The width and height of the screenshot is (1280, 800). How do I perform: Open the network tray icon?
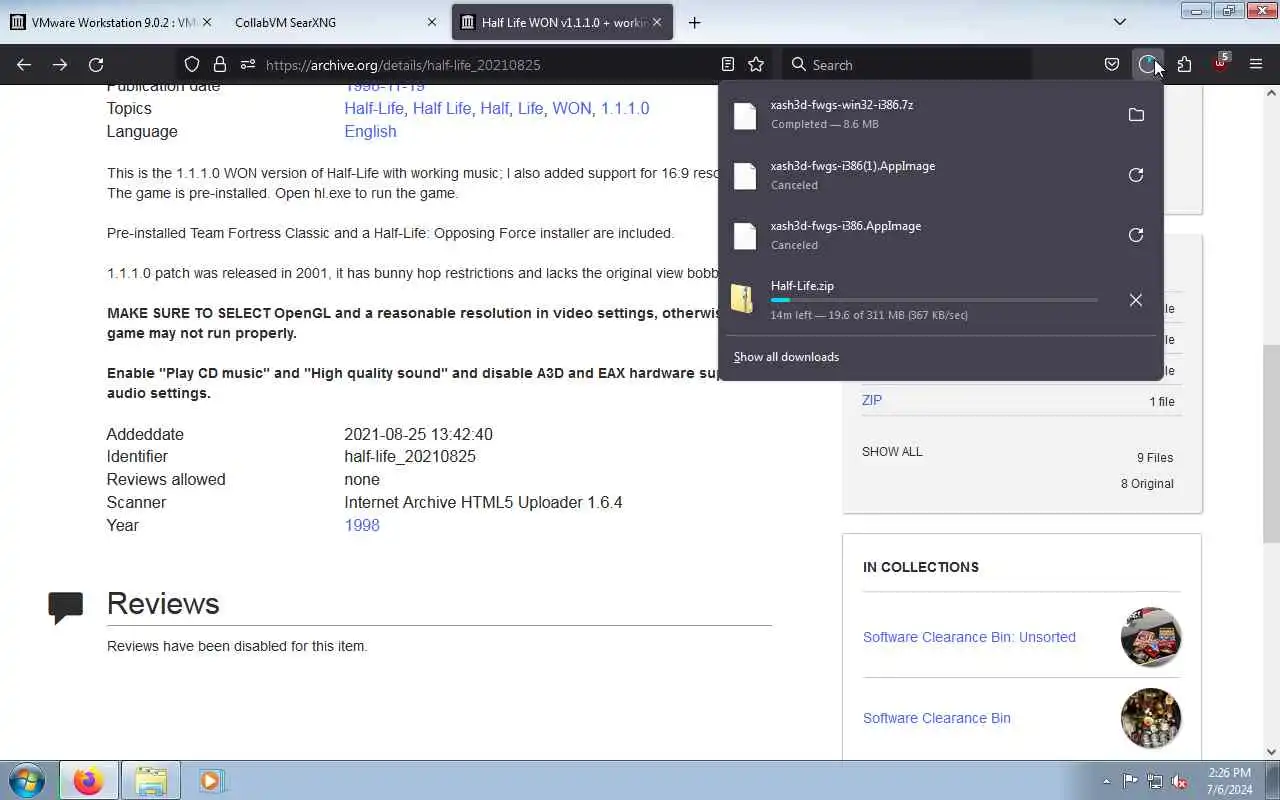tap(1155, 782)
